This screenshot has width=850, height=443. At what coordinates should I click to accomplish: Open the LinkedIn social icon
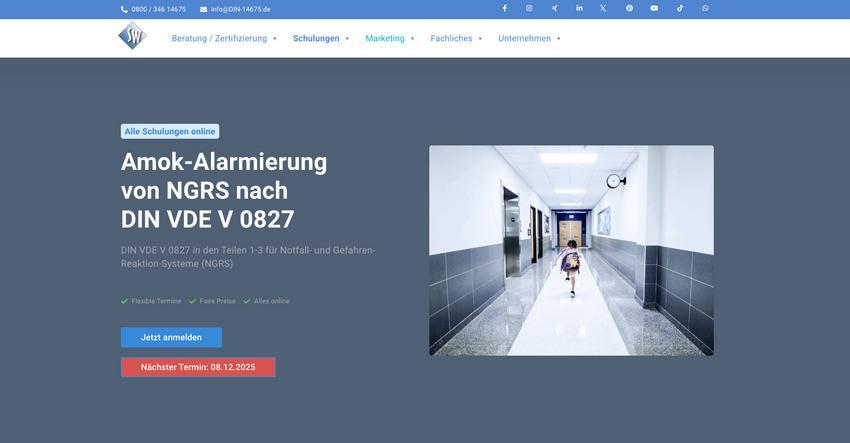coord(579,8)
